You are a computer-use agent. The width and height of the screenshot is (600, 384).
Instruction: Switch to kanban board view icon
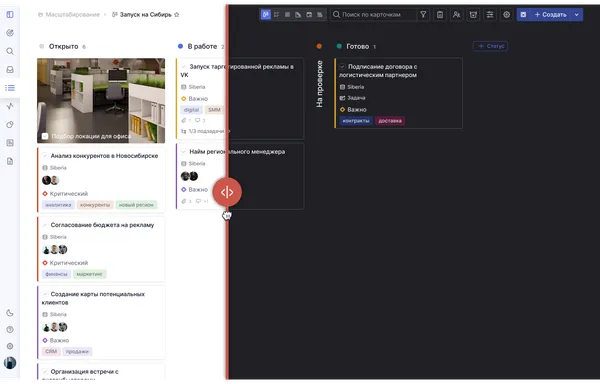266,15
